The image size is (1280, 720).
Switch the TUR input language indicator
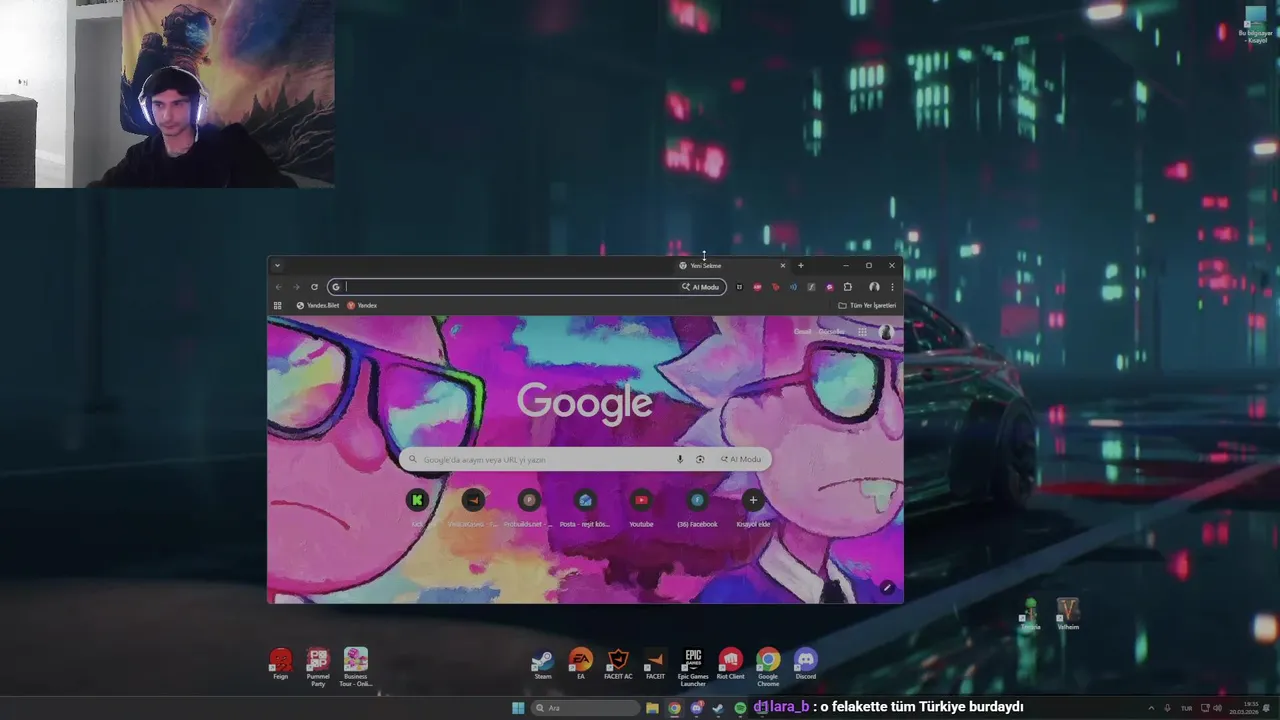(x=1186, y=708)
